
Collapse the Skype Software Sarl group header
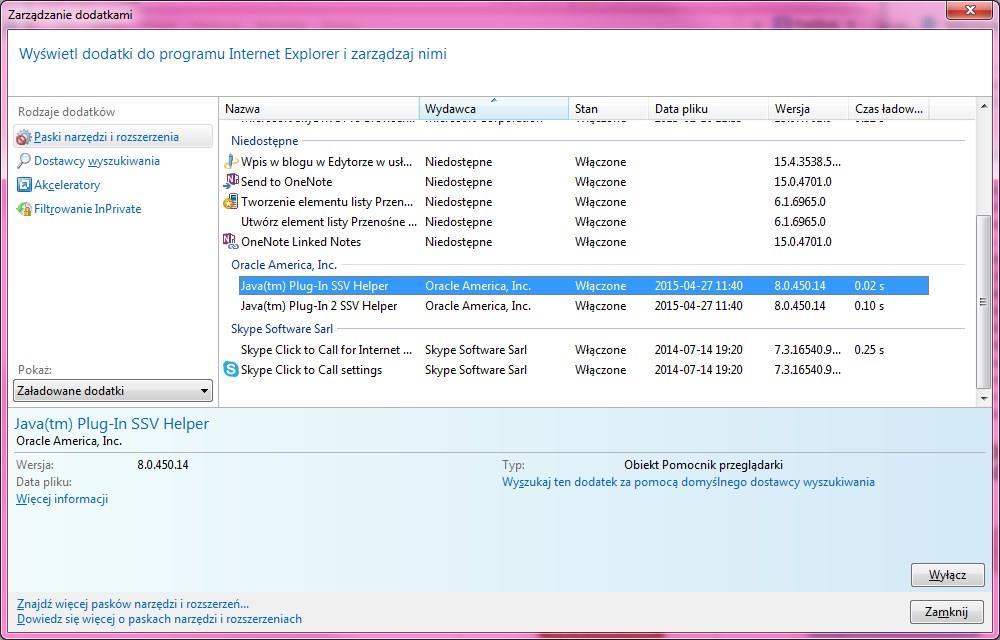tap(282, 329)
